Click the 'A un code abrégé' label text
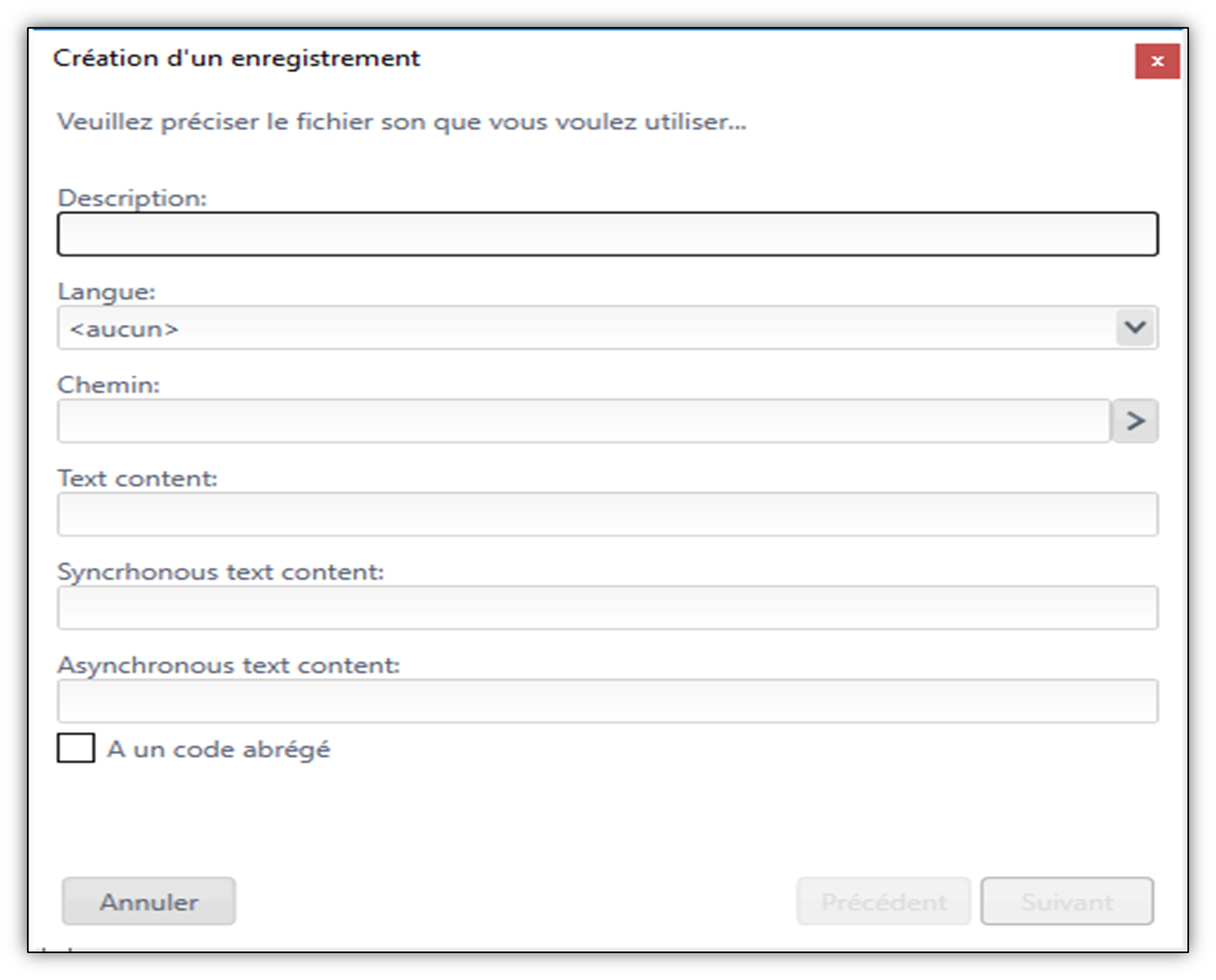1216x980 pixels. tap(219, 749)
